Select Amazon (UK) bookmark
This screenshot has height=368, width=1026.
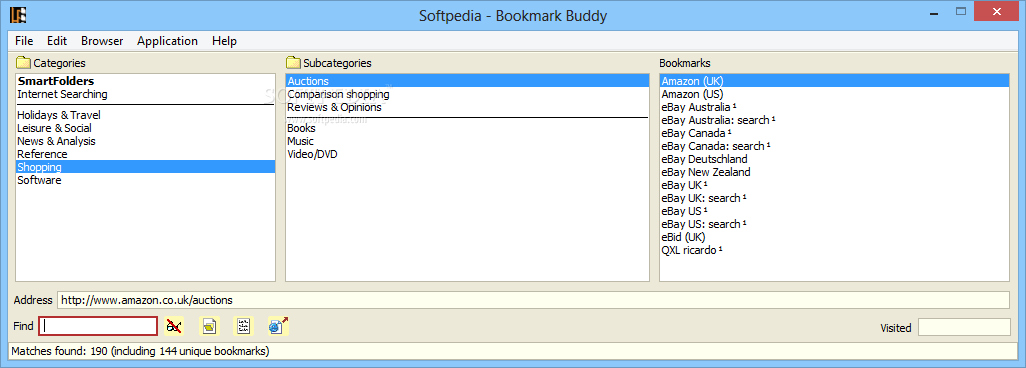(834, 81)
